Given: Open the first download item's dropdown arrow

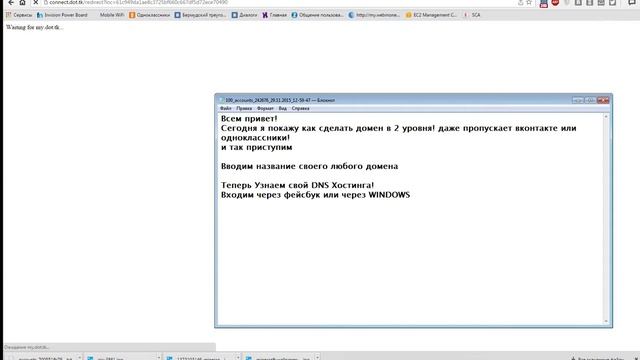Looking at the screenshot, I should pyautogui.click(x=79, y=358).
